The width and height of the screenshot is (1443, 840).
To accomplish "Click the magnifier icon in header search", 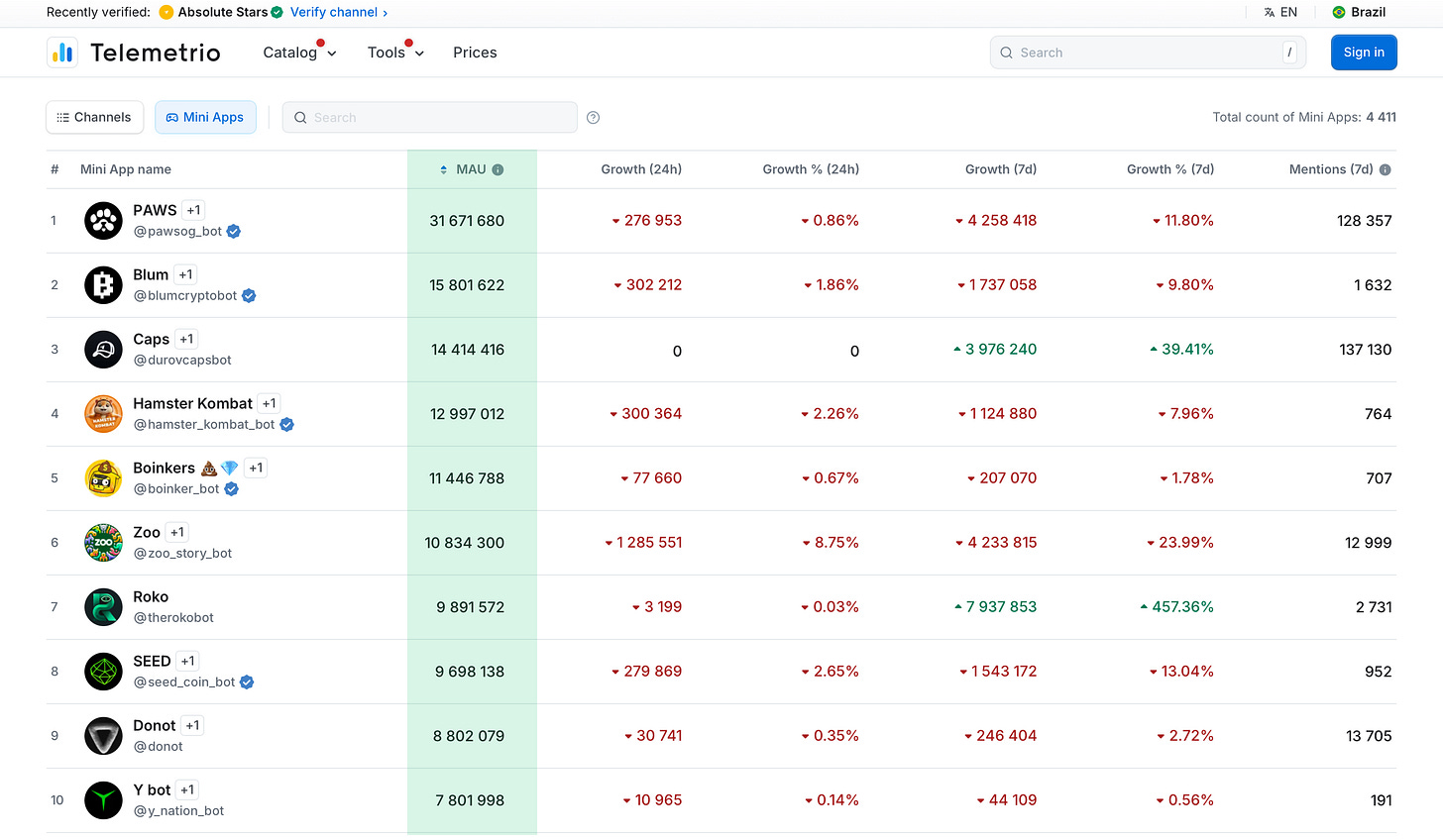I will pos(1006,52).
